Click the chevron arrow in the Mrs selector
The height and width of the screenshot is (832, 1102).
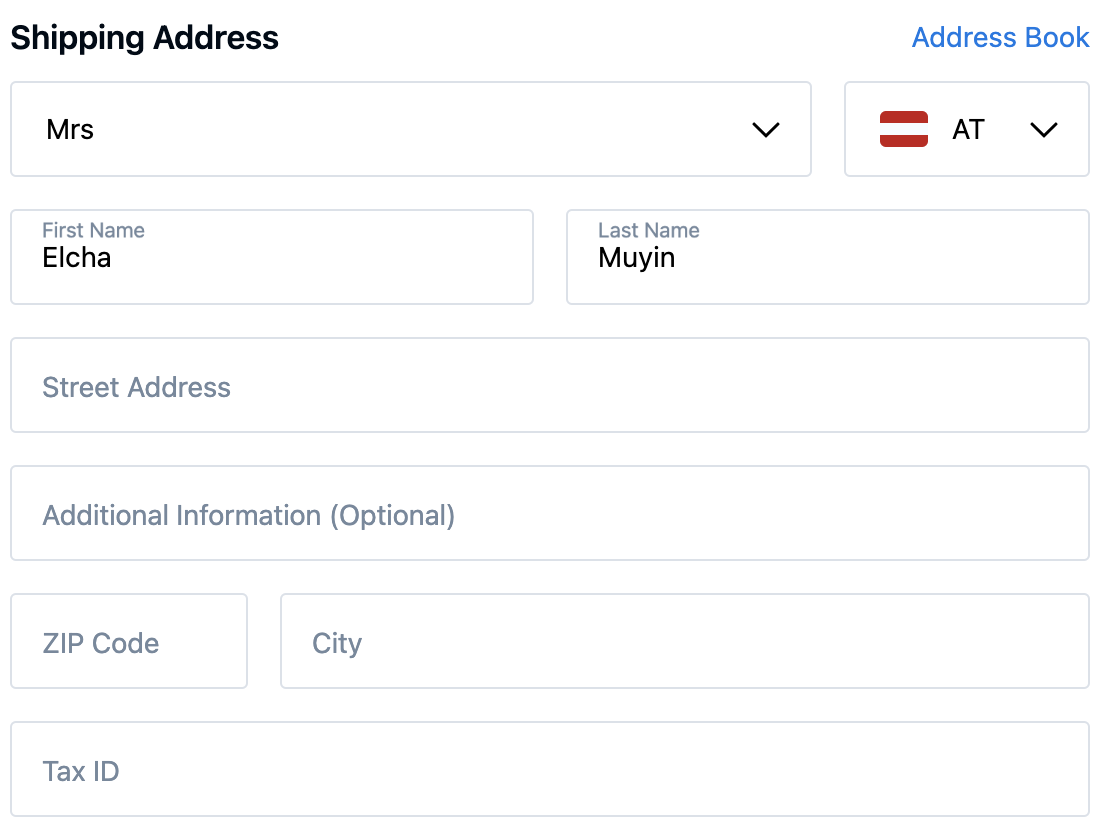(x=766, y=130)
